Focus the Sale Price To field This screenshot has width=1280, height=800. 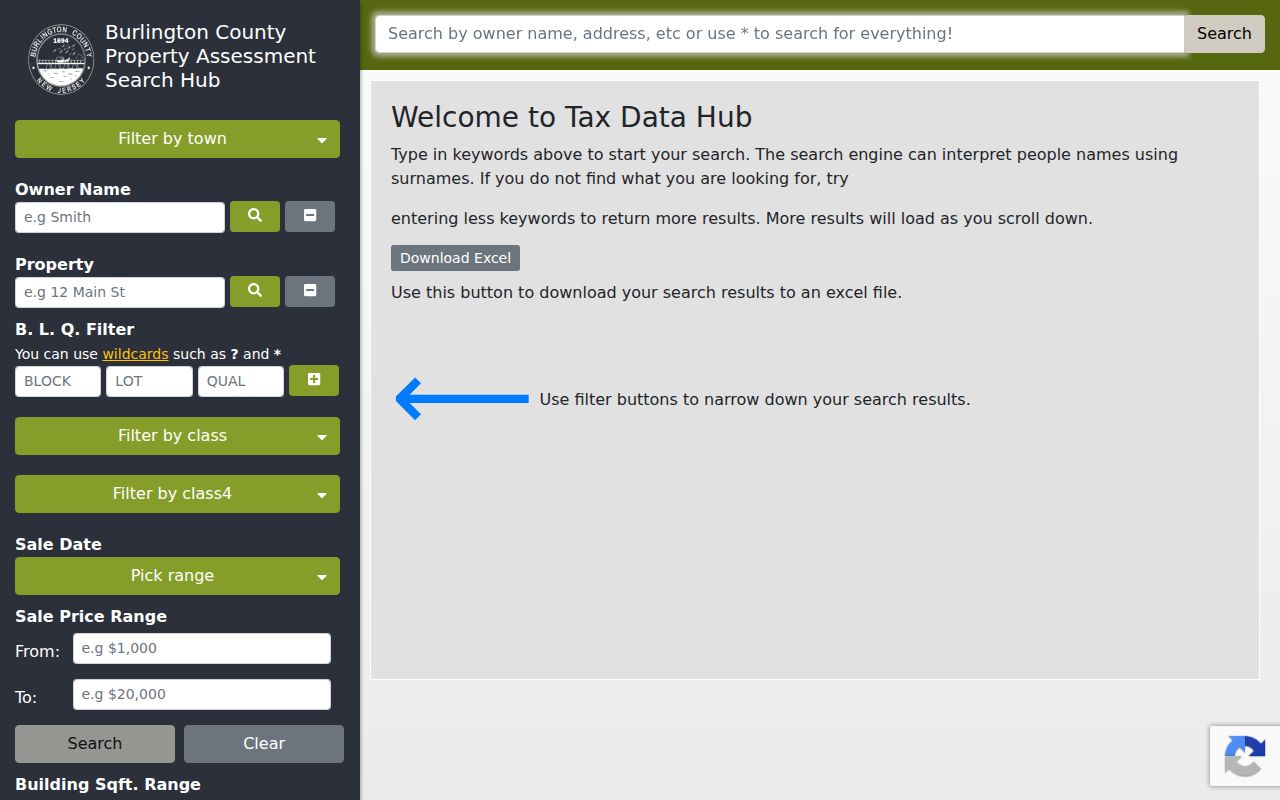202,694
